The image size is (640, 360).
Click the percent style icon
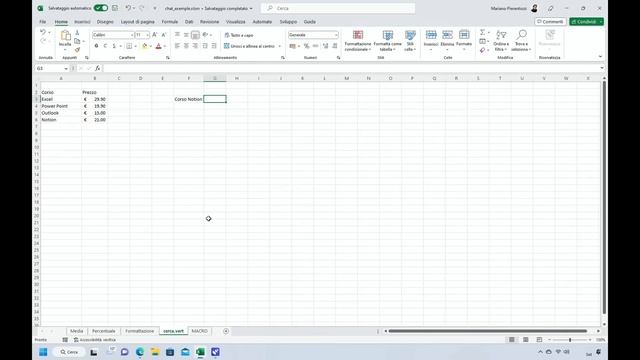[x=307, y=46]
